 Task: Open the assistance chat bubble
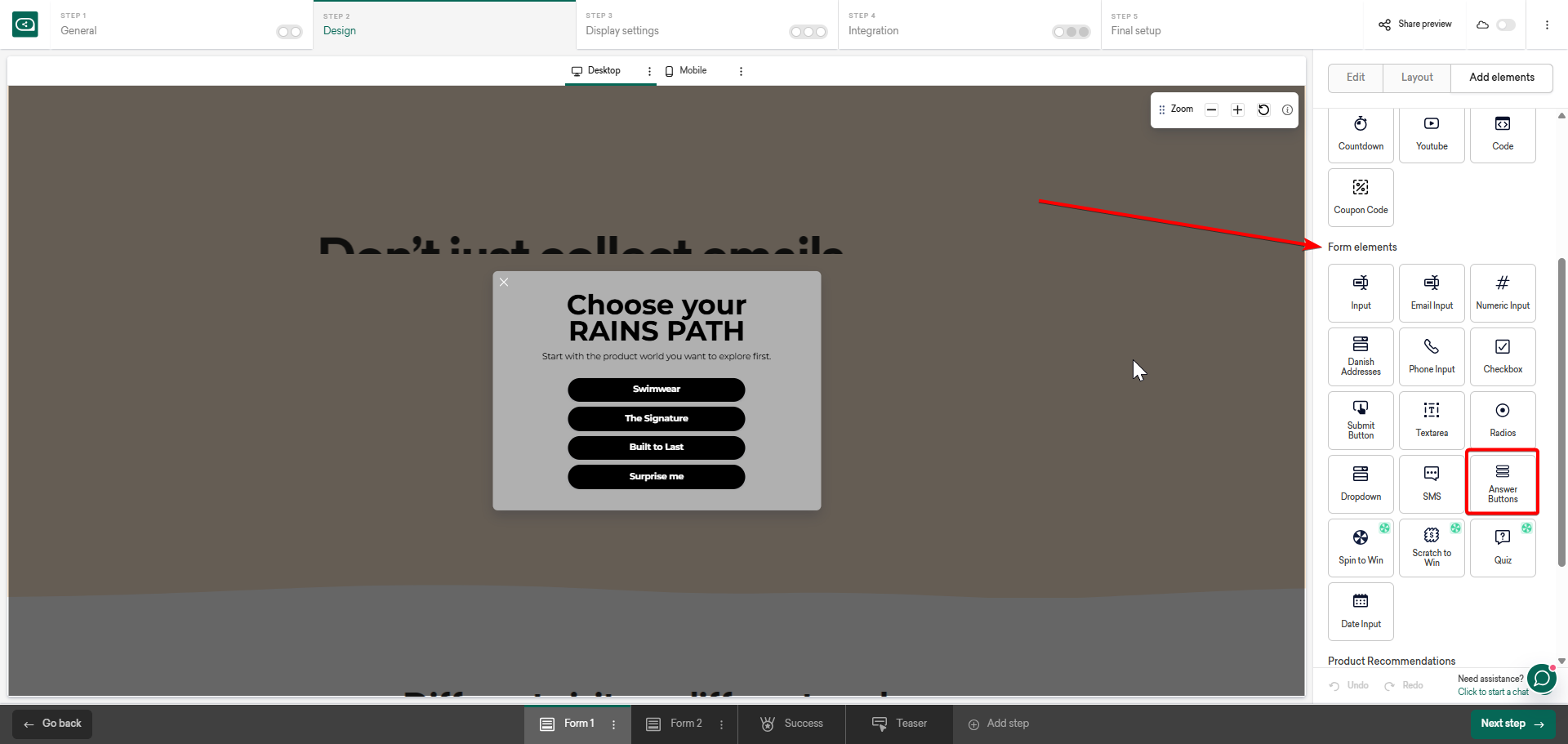click(x=1542, y=679)
